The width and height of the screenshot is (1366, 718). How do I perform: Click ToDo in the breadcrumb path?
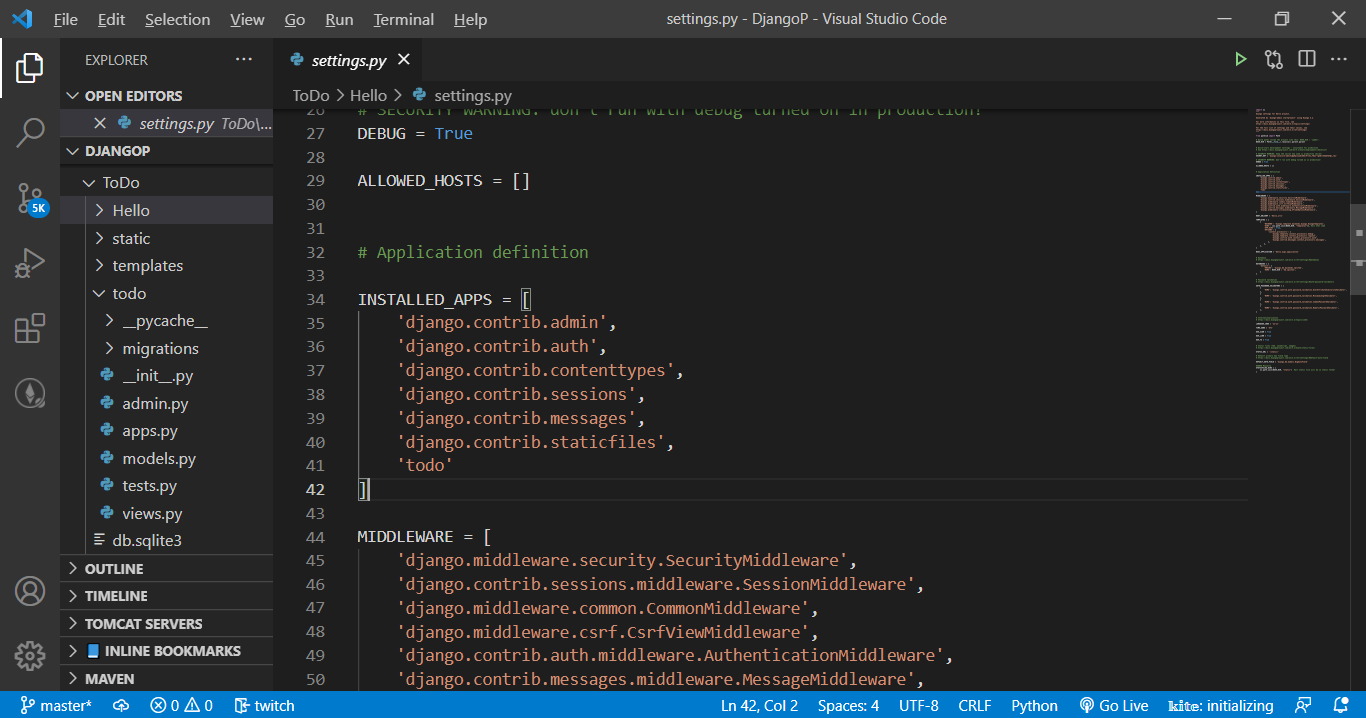(x=310, y=95)
